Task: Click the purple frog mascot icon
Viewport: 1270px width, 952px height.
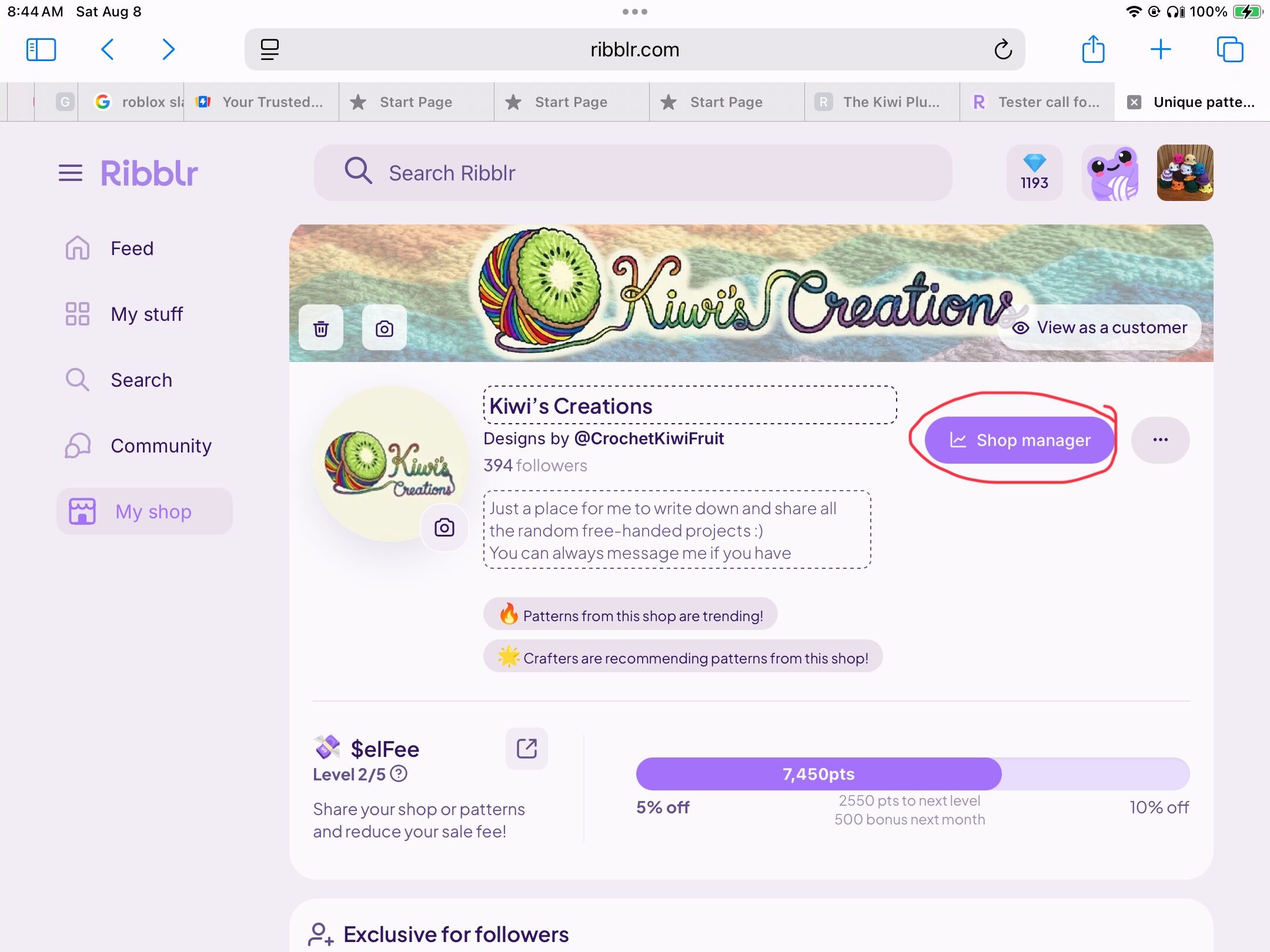Action: click(1109, 173)
